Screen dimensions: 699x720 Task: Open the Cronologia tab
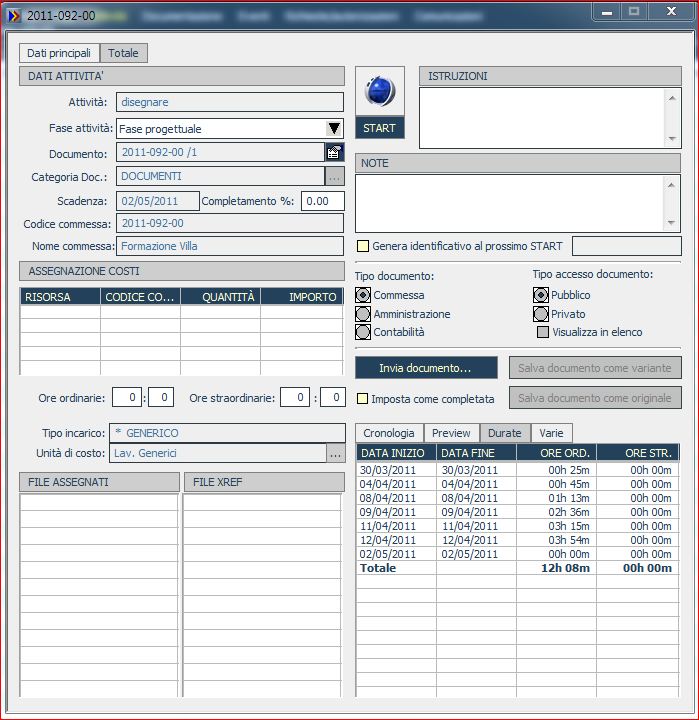point(389,433)
